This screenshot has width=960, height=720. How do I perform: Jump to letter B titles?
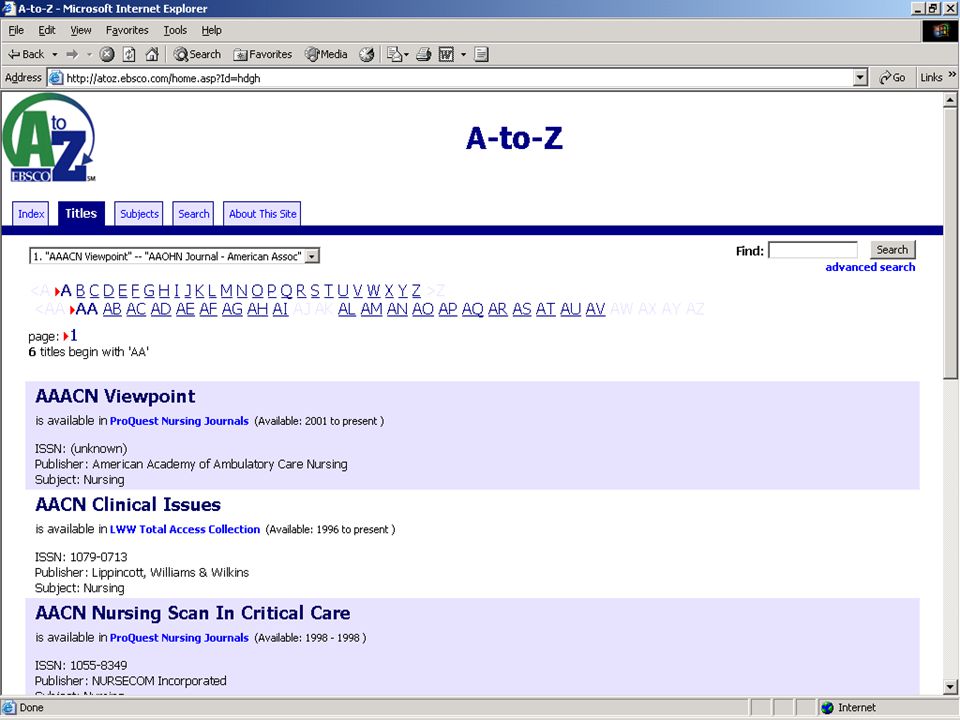(x=80, y=291)
